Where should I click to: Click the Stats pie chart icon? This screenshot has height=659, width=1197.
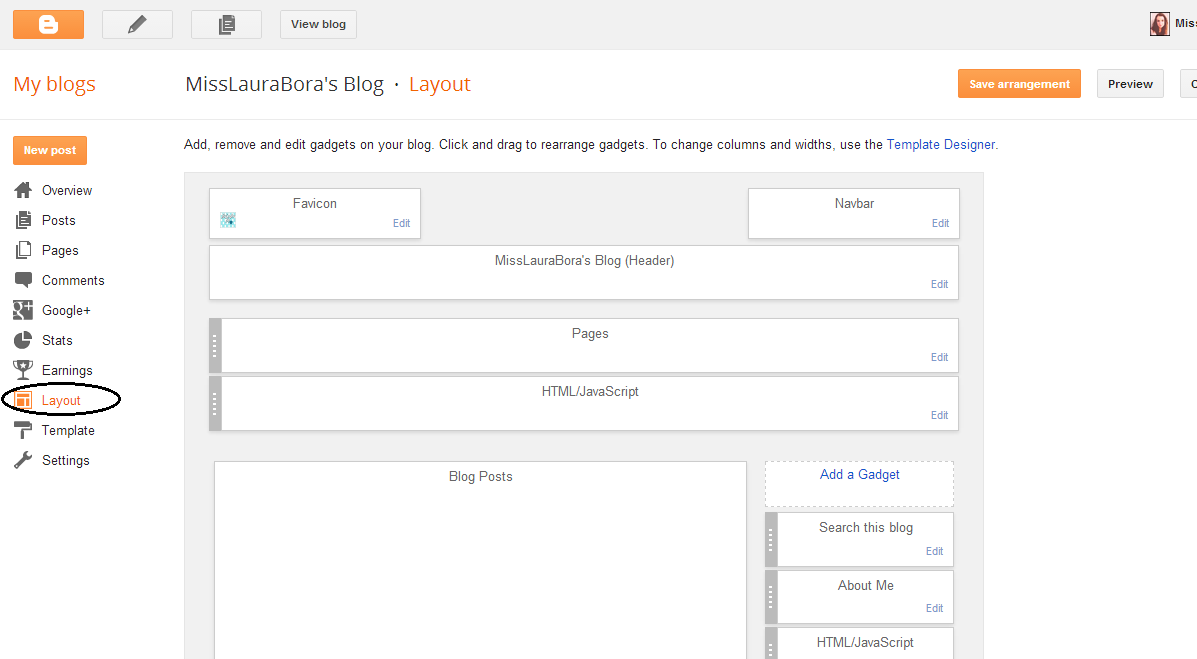[x=23, y=340]
